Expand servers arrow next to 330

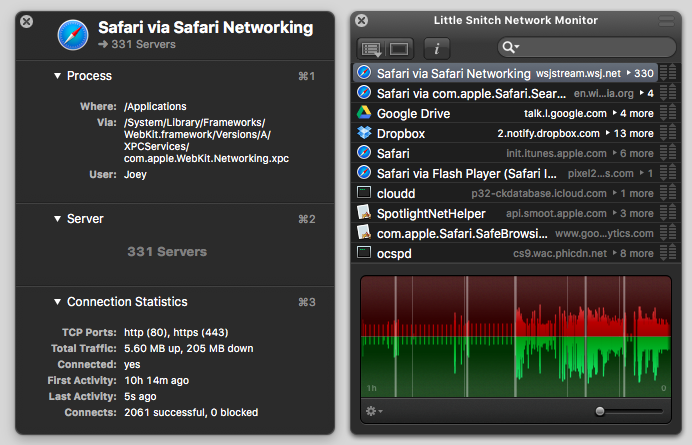[629, 73]
